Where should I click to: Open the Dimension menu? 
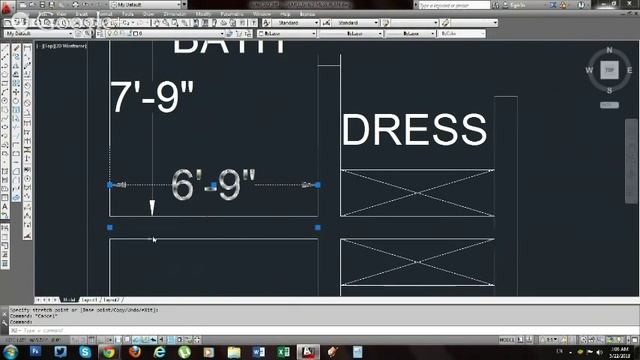click(x=174, y=14)
